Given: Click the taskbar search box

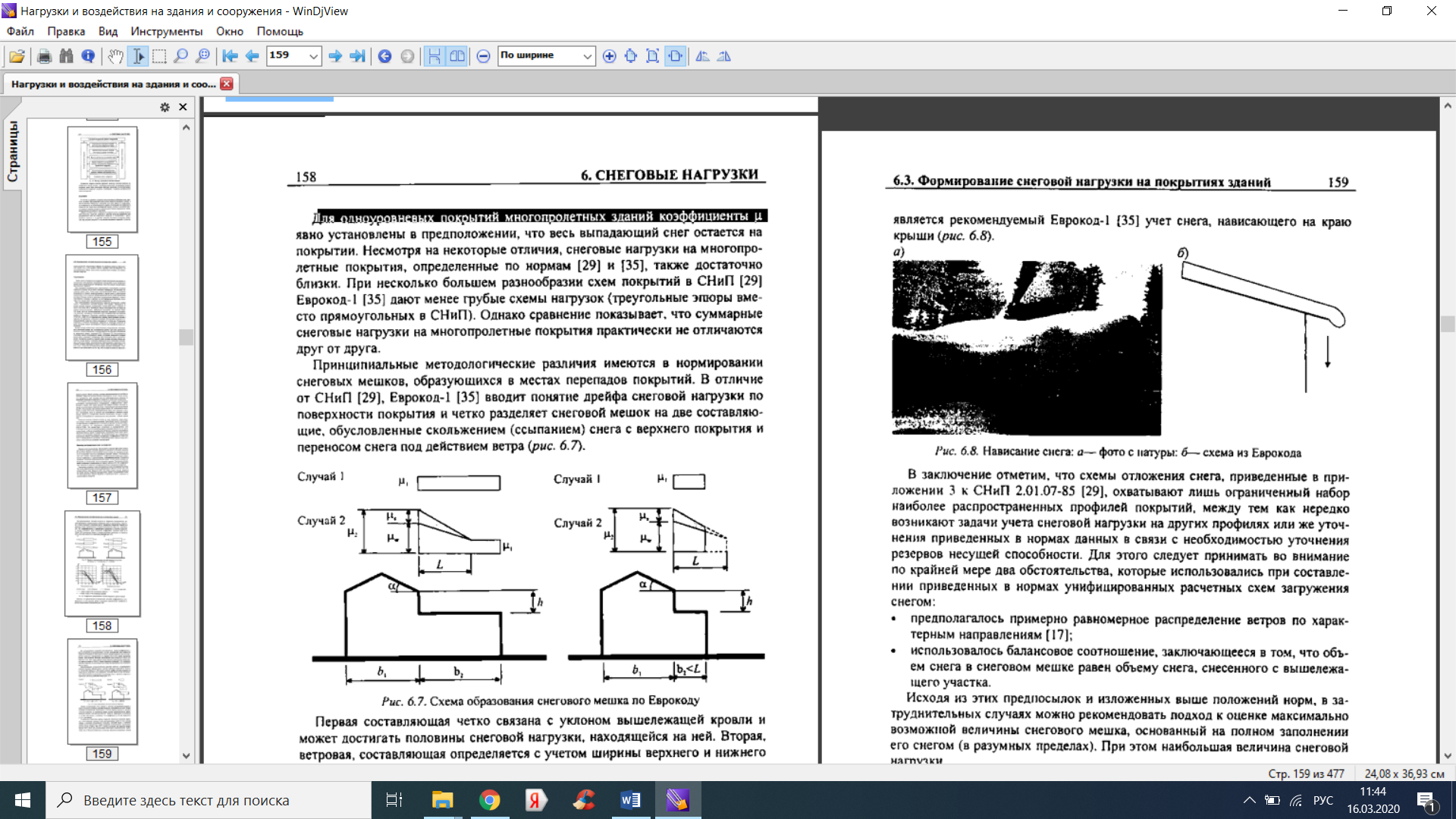Looking at the screenshot, I should tap(209, 800).
